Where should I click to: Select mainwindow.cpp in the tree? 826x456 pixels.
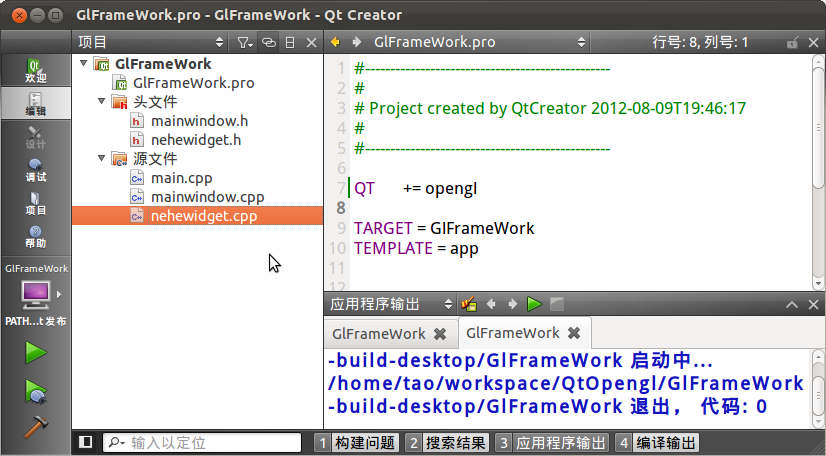pos(208,197)
